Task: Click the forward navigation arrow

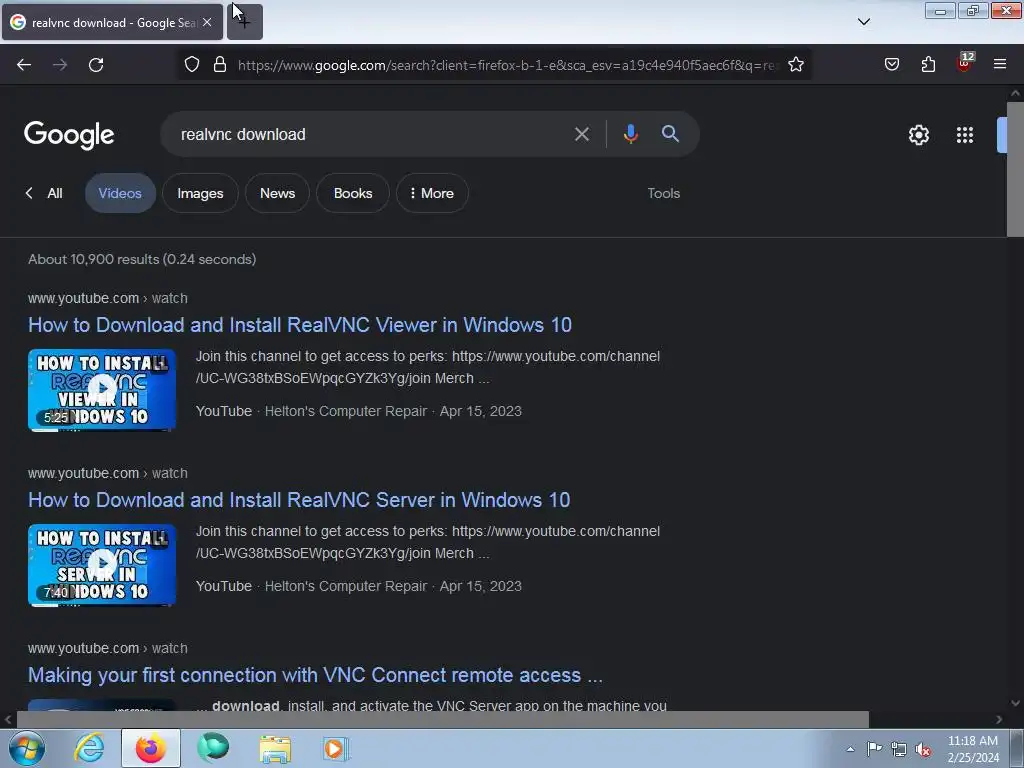Action: point(60,65)
